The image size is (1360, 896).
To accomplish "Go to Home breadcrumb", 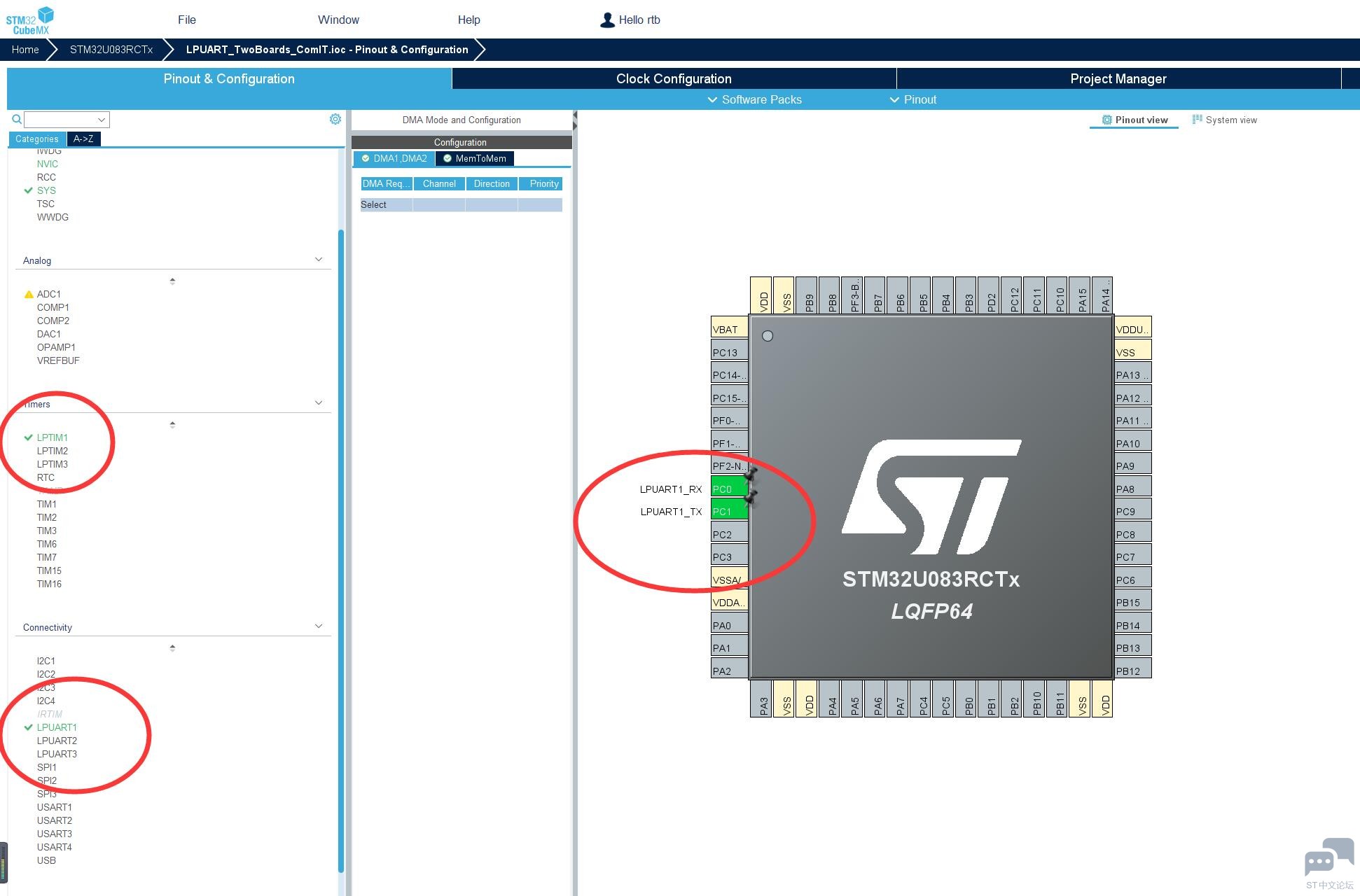I will [x=25, y=50].
